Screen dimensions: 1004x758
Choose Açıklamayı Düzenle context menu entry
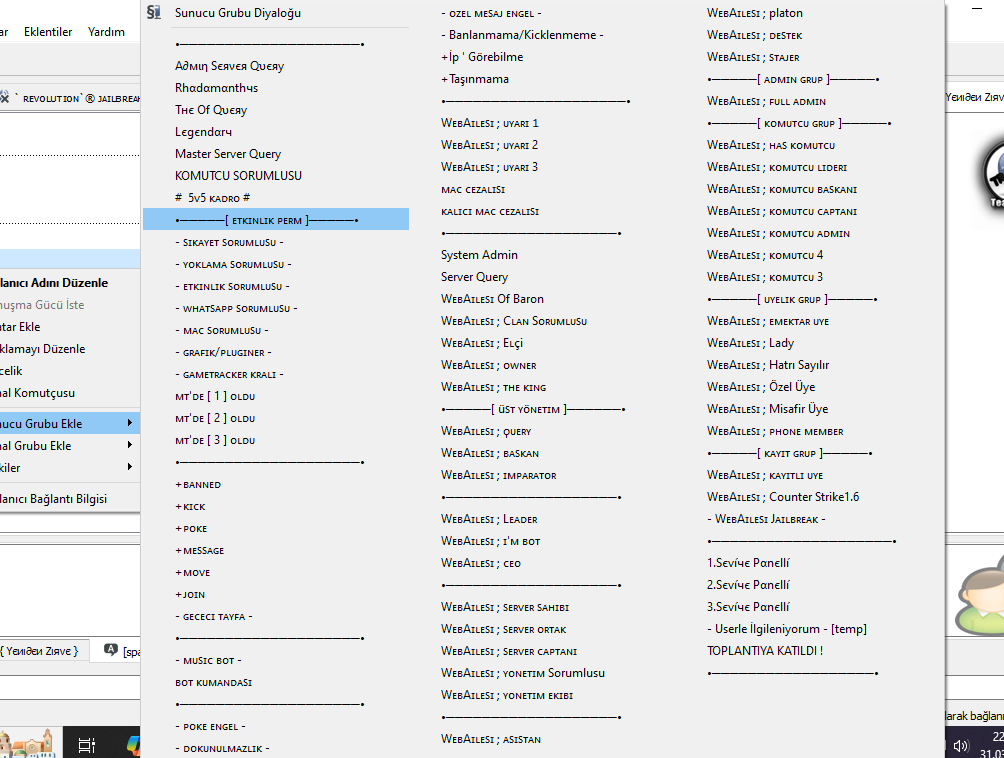point(43,349)
